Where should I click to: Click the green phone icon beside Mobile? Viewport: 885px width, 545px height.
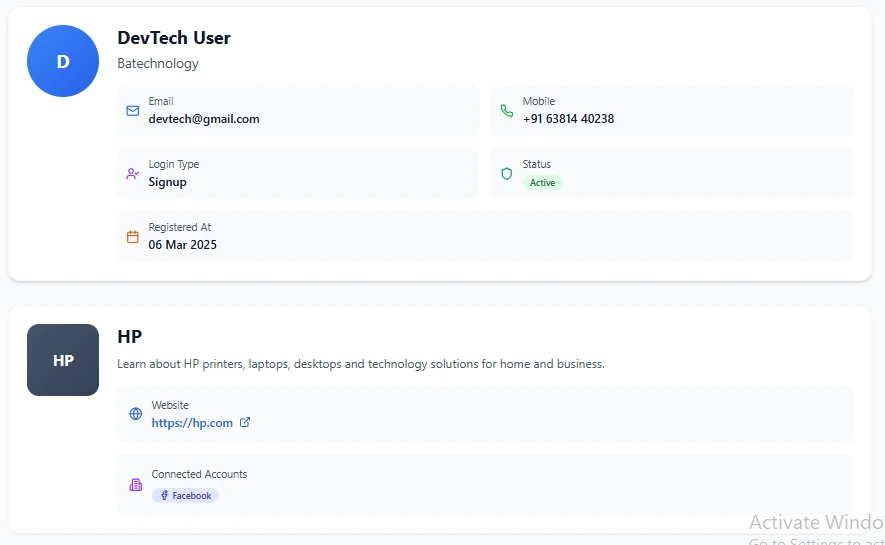coord(507,111)
